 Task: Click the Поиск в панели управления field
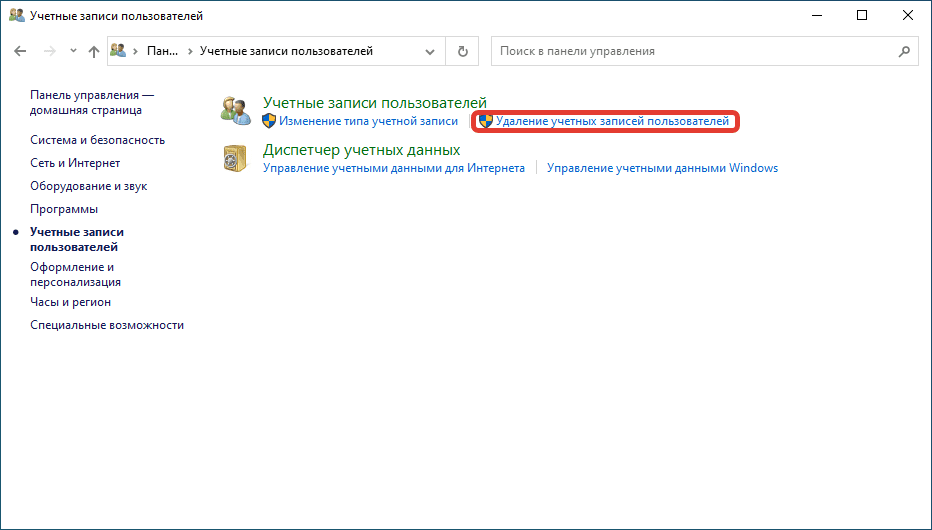tap(704, 51)
